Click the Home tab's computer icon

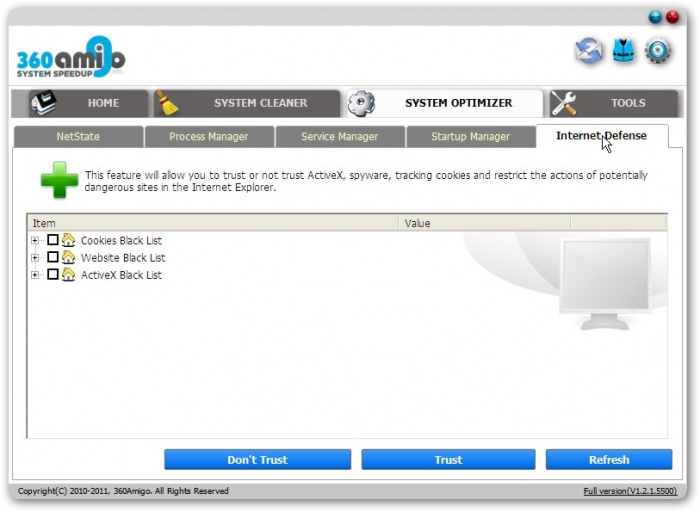(x=43, y=102)
